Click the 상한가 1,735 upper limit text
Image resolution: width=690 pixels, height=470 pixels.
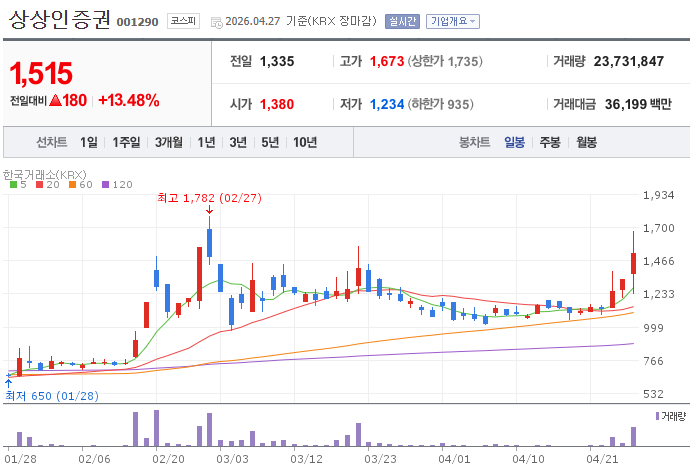[445, 61]
